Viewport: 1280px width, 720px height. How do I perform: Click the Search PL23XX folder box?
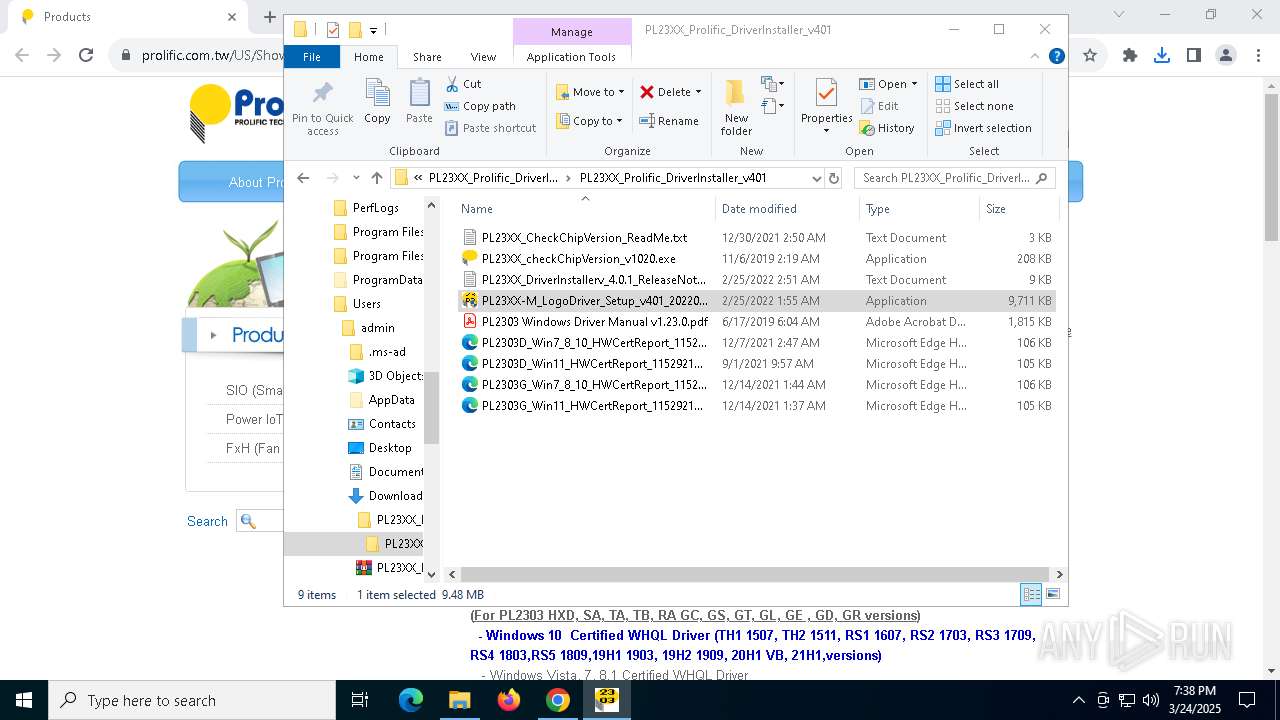pyautogui.click(x=954, y=178)
